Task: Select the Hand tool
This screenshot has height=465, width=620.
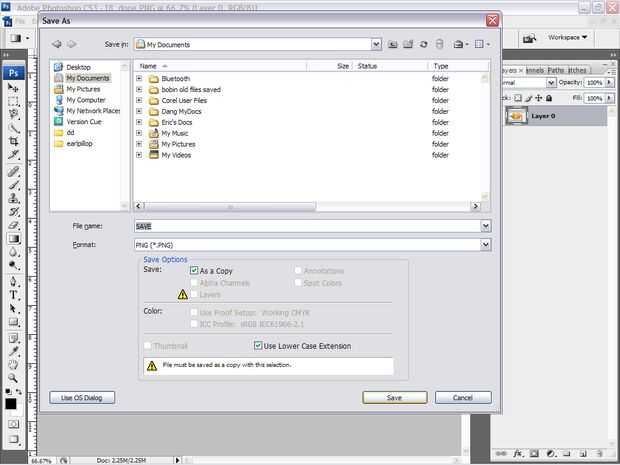Action: [x=13, y=365]
